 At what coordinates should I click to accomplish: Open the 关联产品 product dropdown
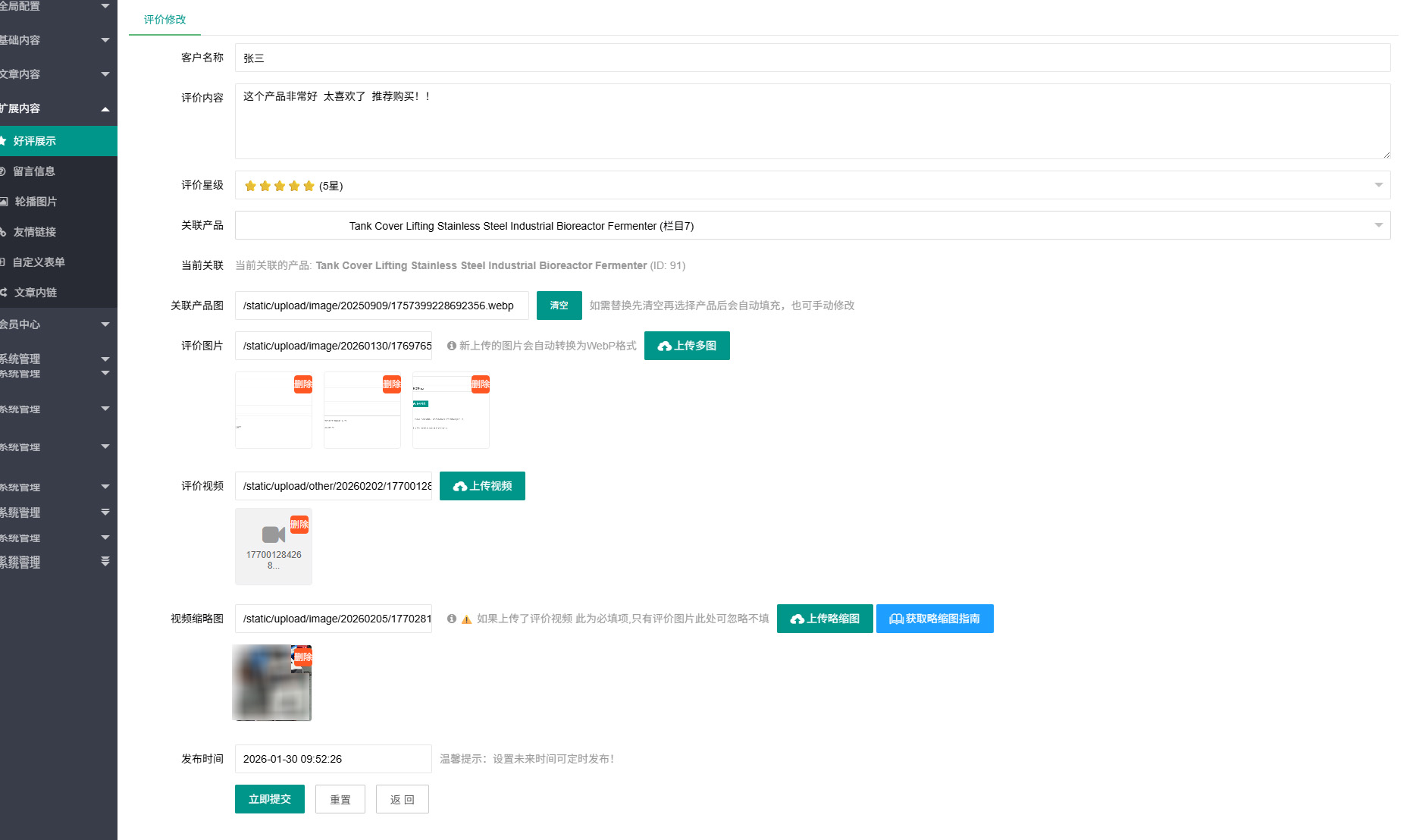click(812, 226)
